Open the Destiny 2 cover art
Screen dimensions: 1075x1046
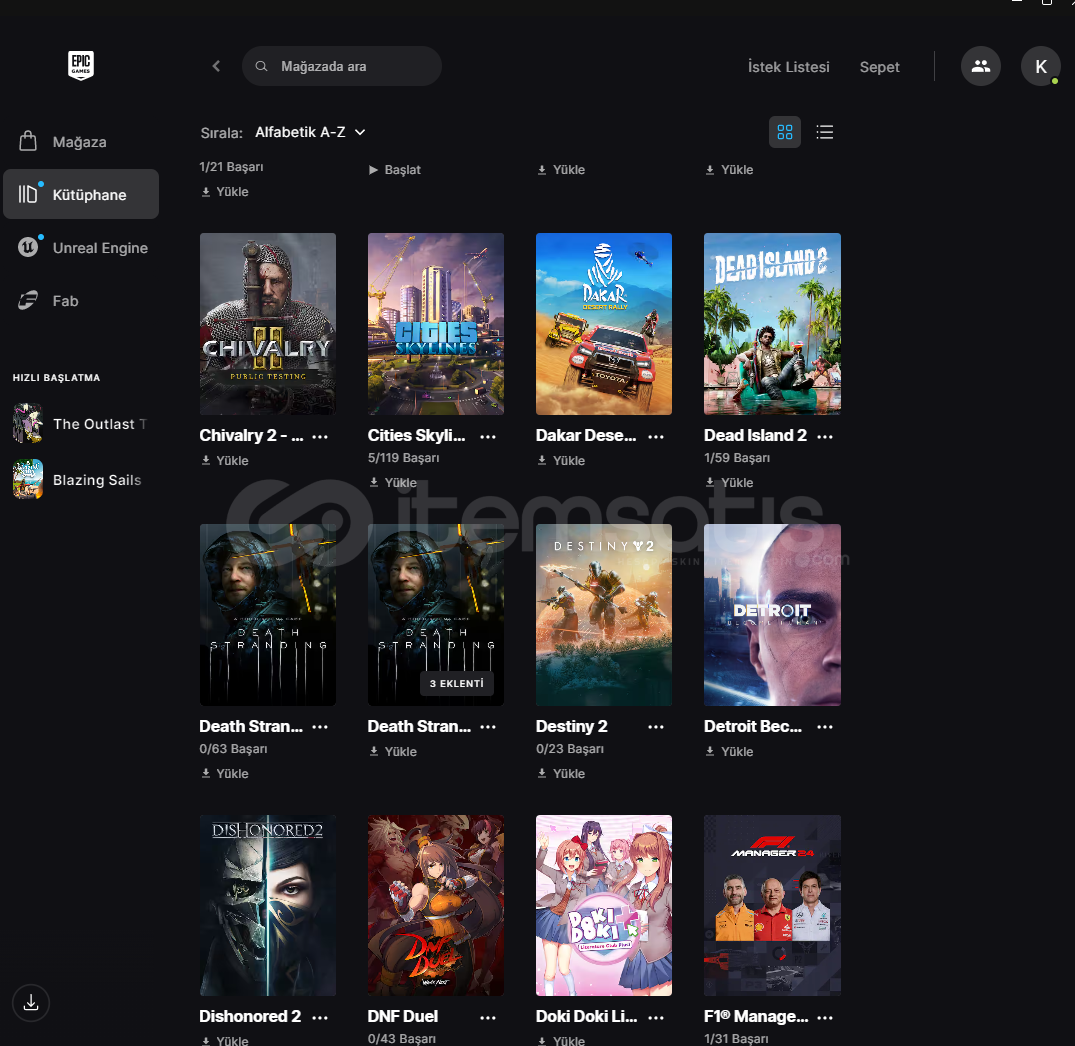click(603, 615)
